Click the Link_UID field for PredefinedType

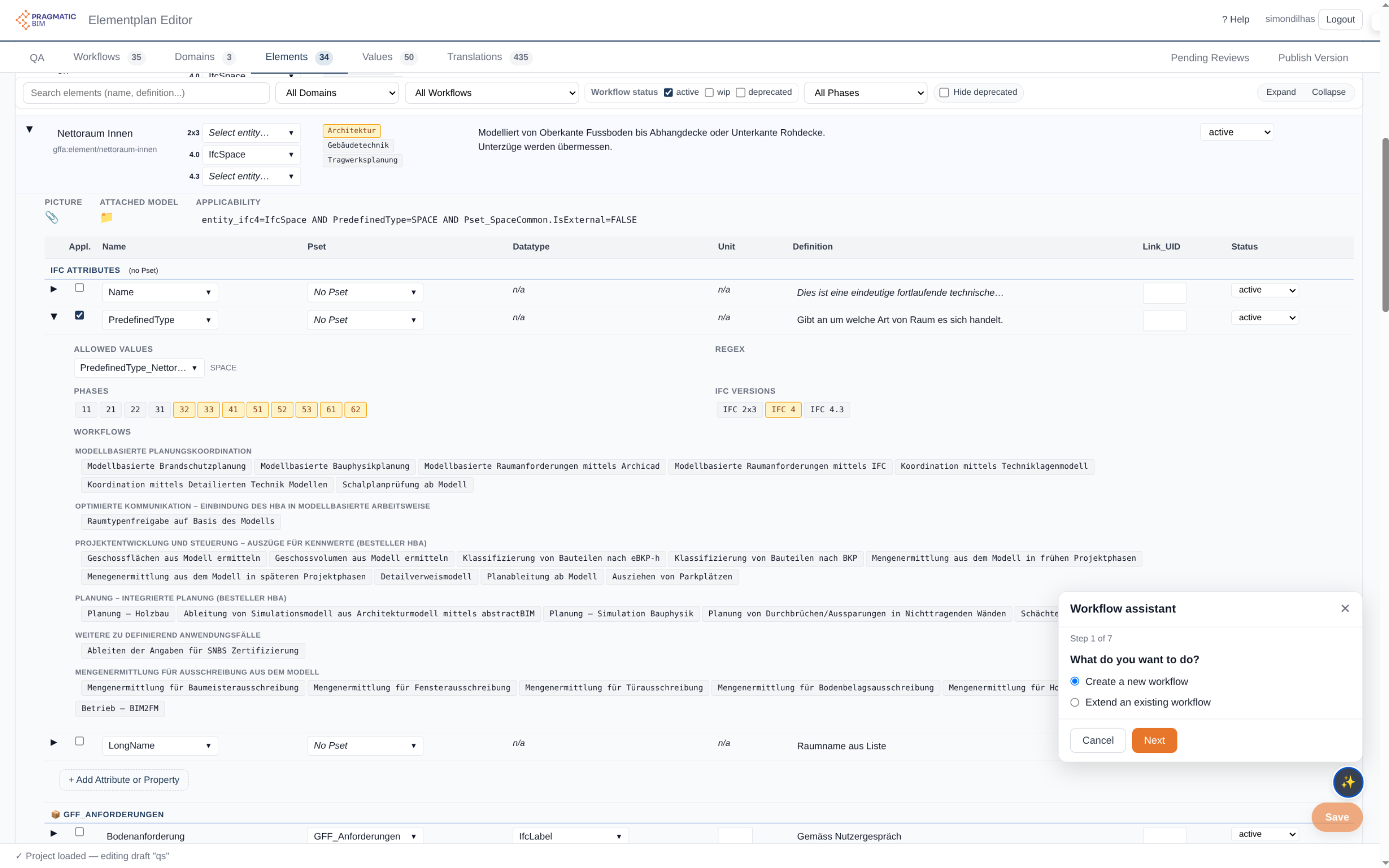1164,320
